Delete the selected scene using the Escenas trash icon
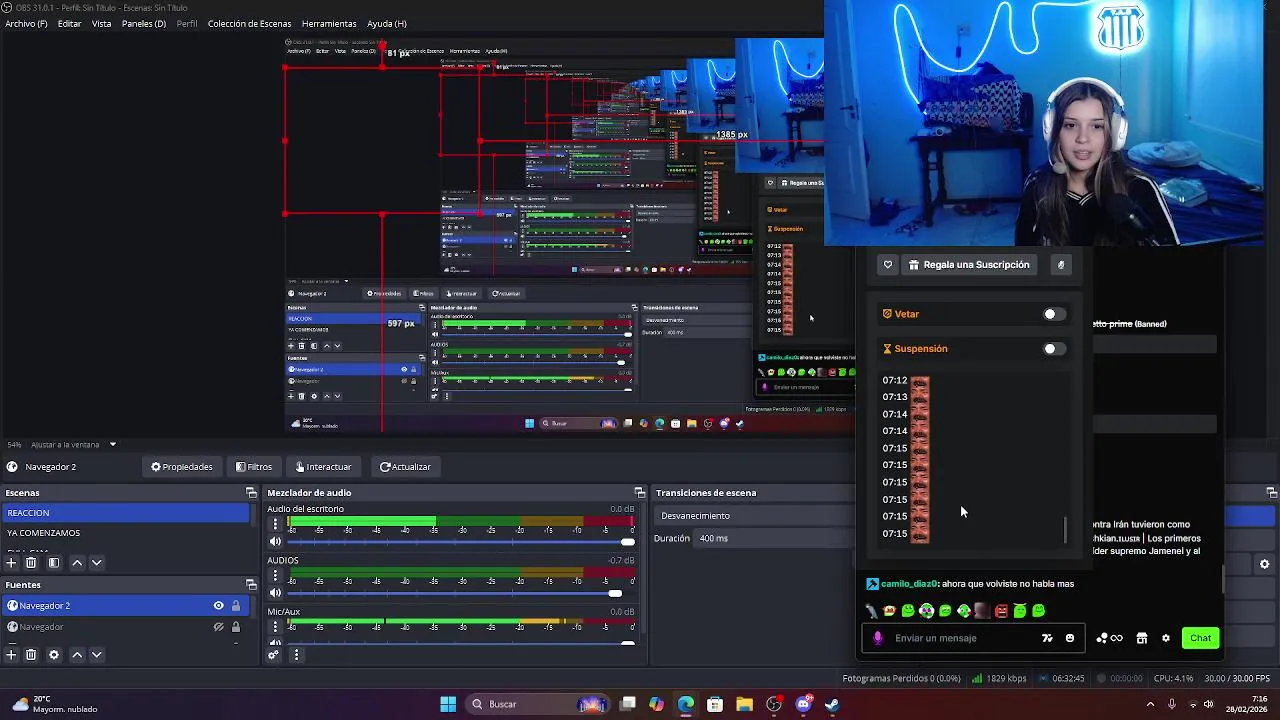Viewport: 1280px width, 720px height. [31, 563]
